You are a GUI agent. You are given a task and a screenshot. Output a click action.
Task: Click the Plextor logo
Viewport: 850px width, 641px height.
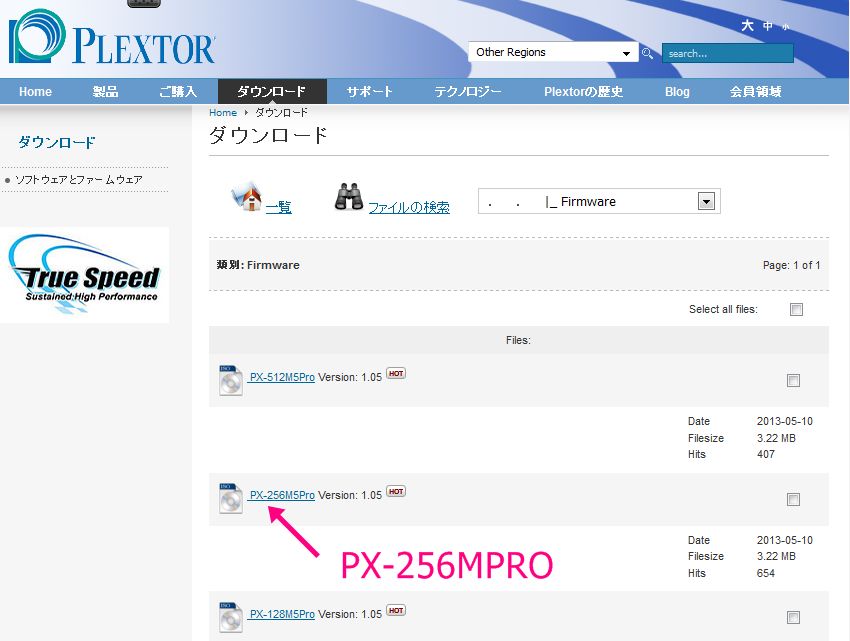pos(112,37)
